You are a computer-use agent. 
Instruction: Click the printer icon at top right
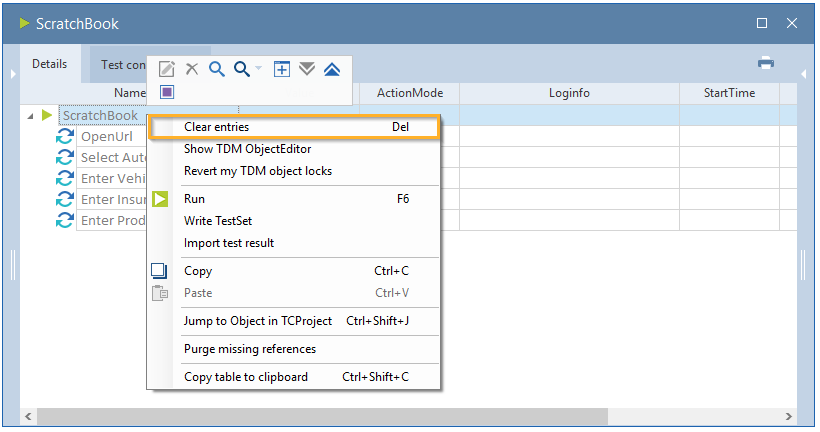tap(766, 63)
